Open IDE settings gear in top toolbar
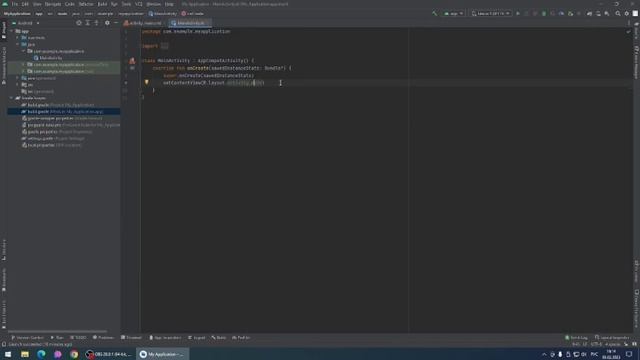The height and width of the screenshot is (360, 640). click(627, 13)
